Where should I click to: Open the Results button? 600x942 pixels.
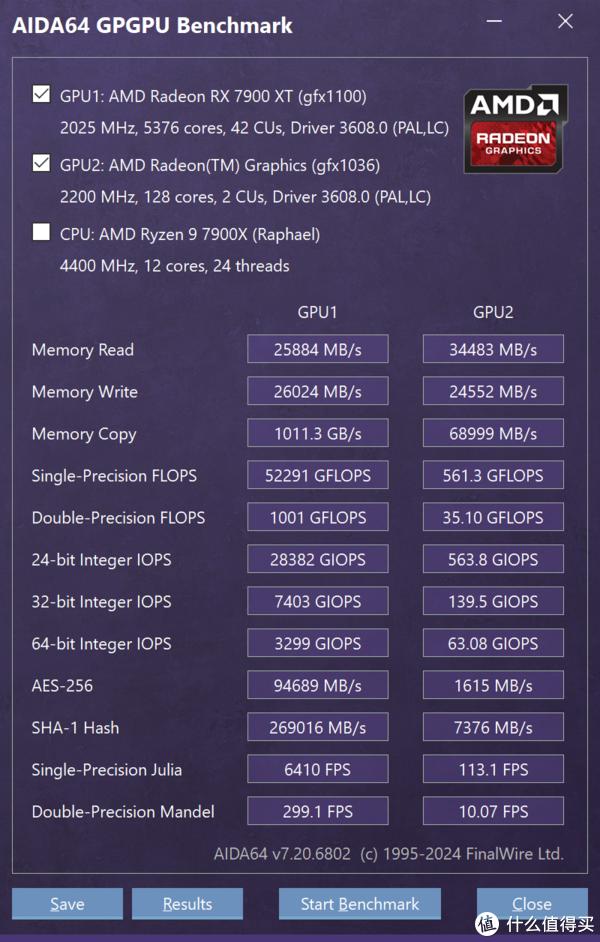(x=187, y=904)
